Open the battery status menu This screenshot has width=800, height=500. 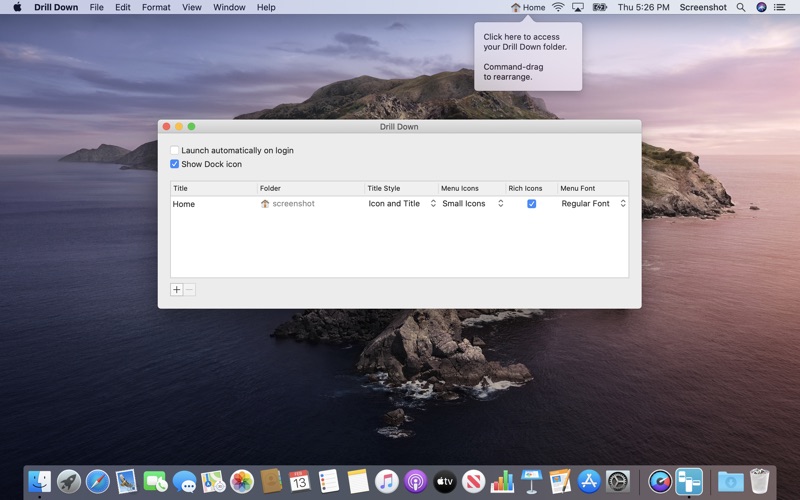point(599,7)
